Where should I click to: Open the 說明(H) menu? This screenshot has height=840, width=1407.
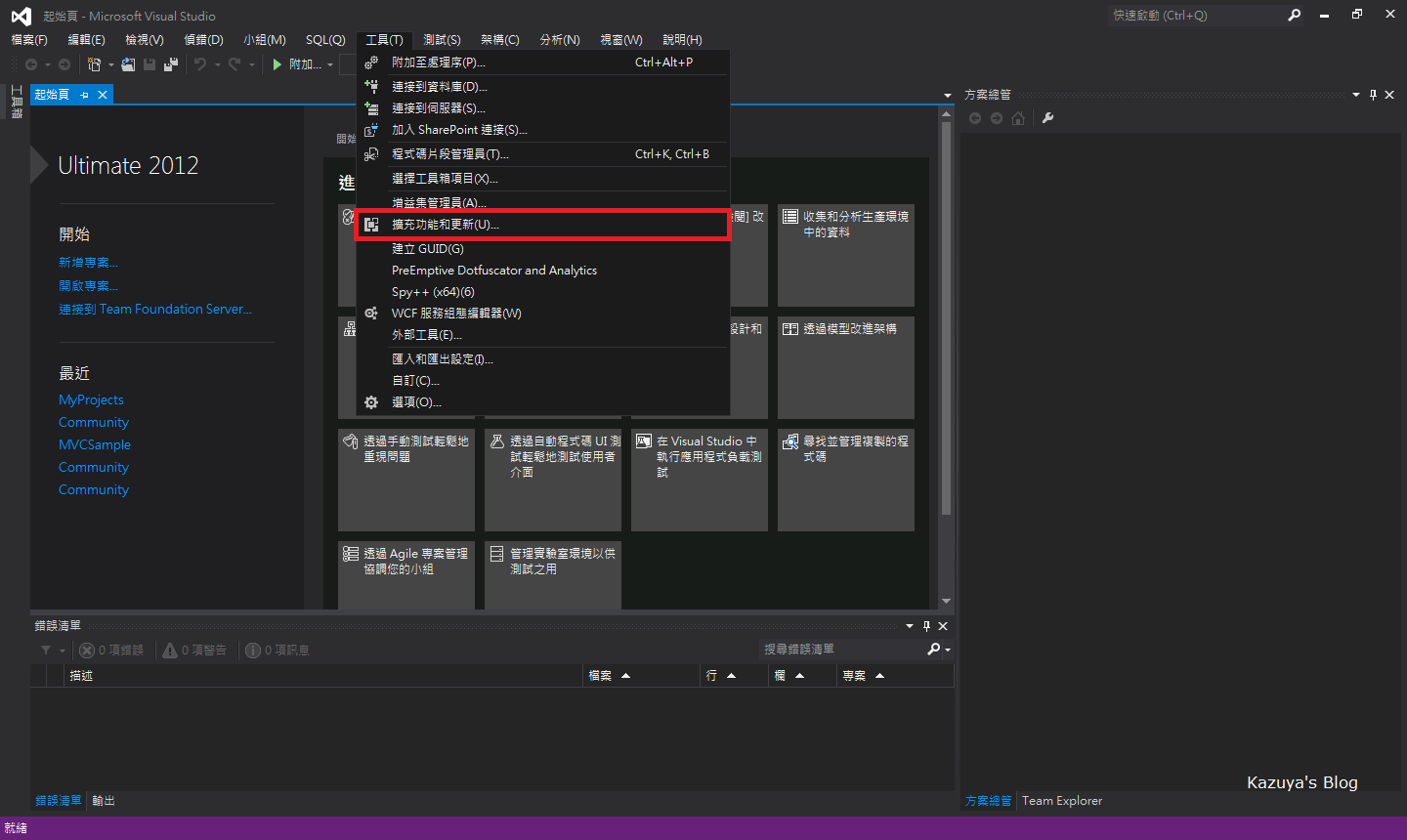[x=682, y=40]
